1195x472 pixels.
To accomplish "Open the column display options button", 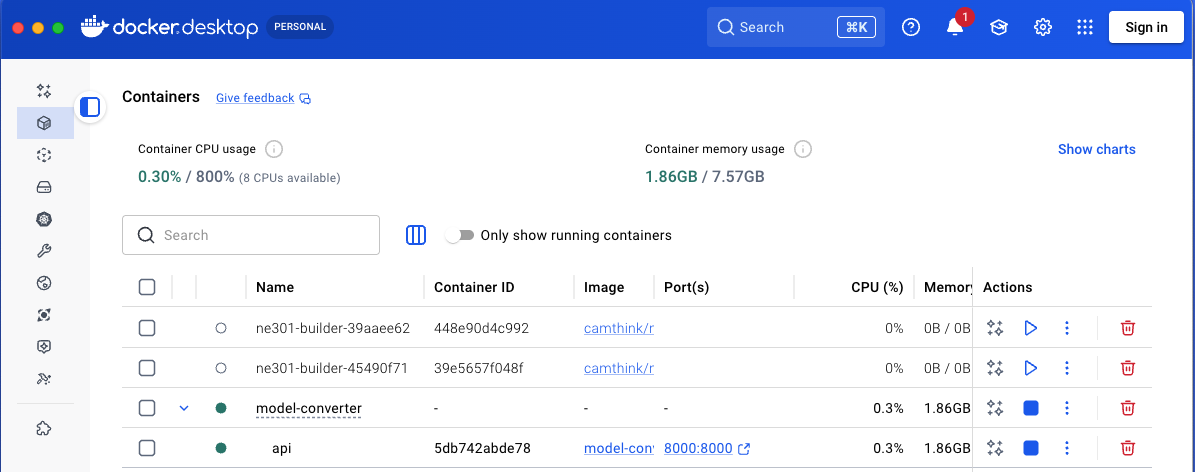I will pos(416,235).
